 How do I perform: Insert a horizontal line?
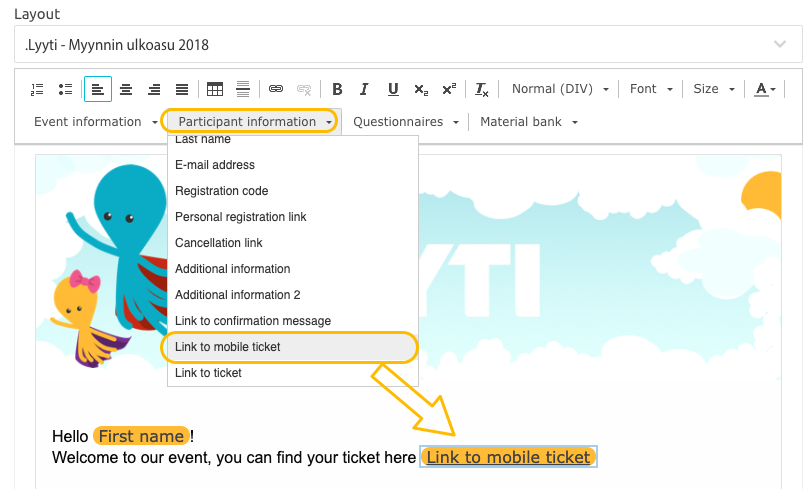tap(242, 89)
